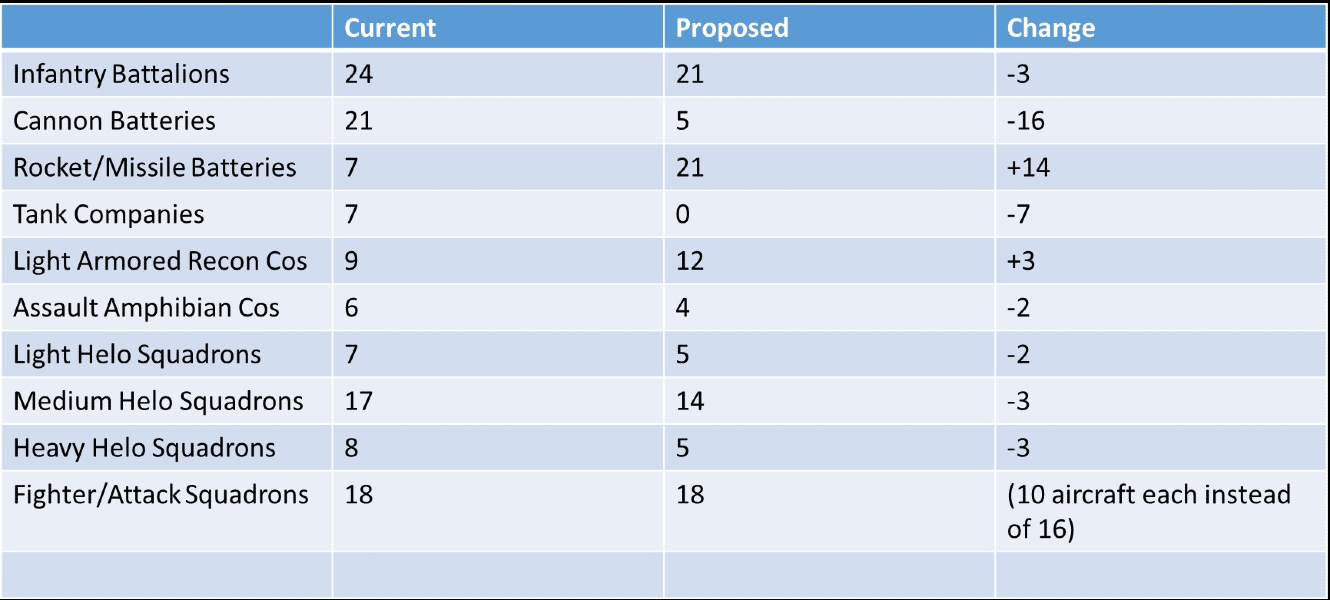
Task: Select the "Medium Helo Squadrons" label
Action: tap(158, 402)
